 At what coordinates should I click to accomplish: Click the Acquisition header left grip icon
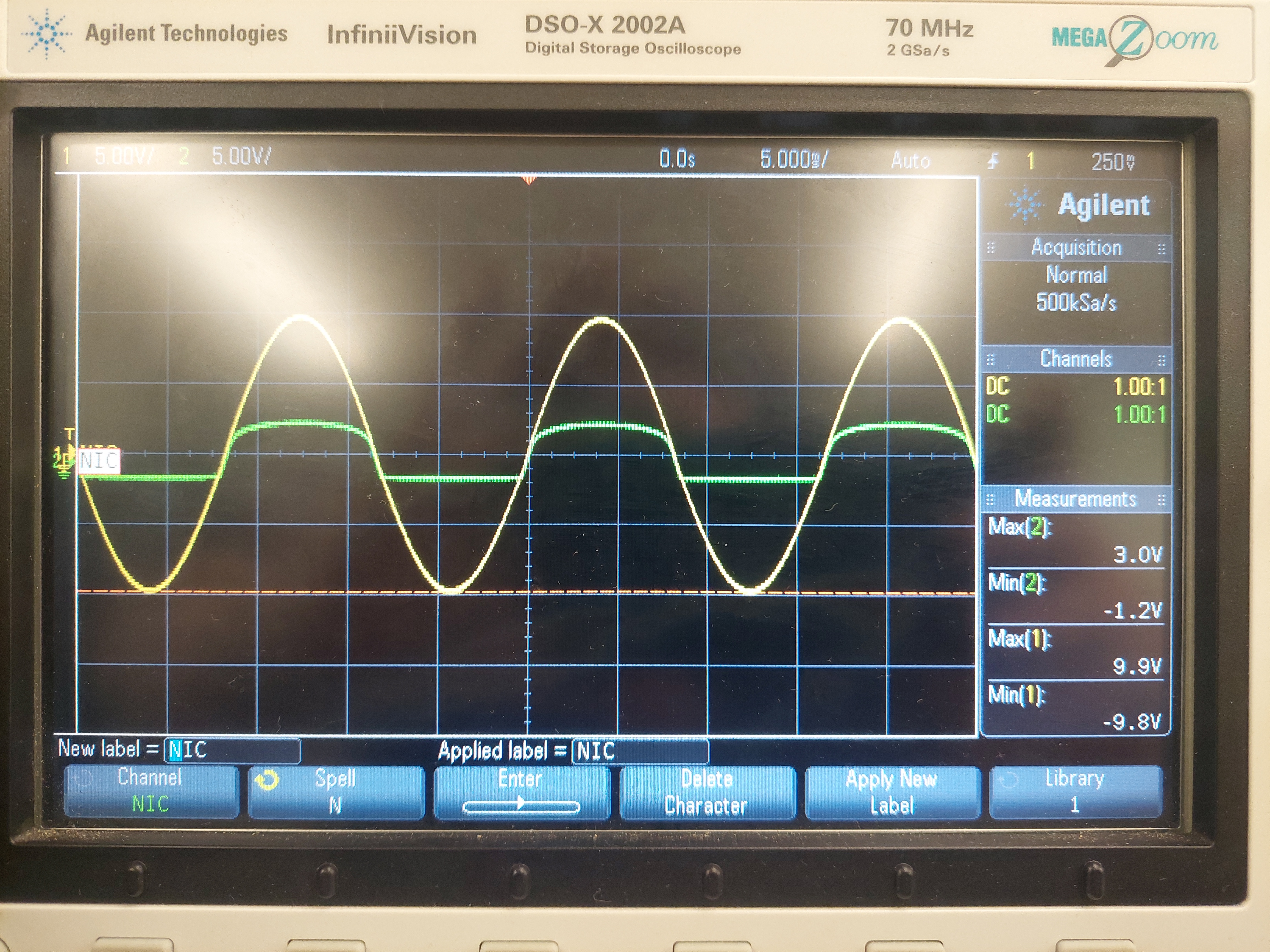pyautogui.click(x=990, y=248)
